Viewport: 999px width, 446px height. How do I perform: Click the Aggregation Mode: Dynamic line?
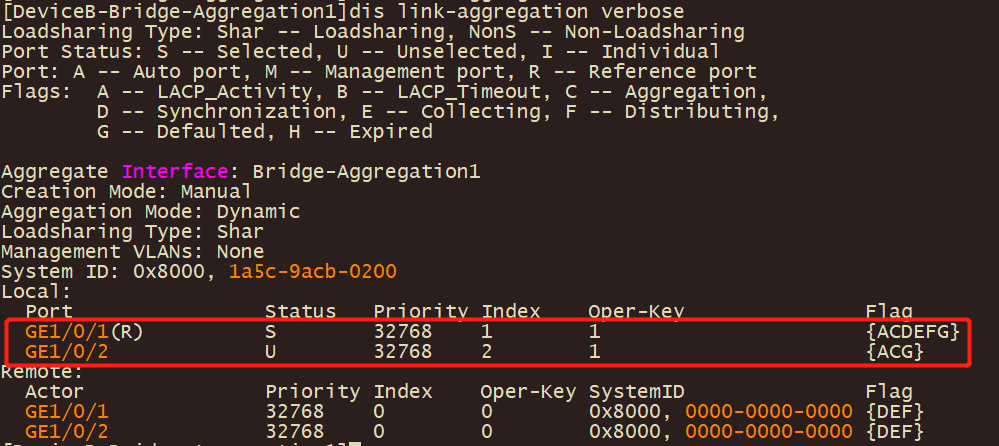[150, 211]
